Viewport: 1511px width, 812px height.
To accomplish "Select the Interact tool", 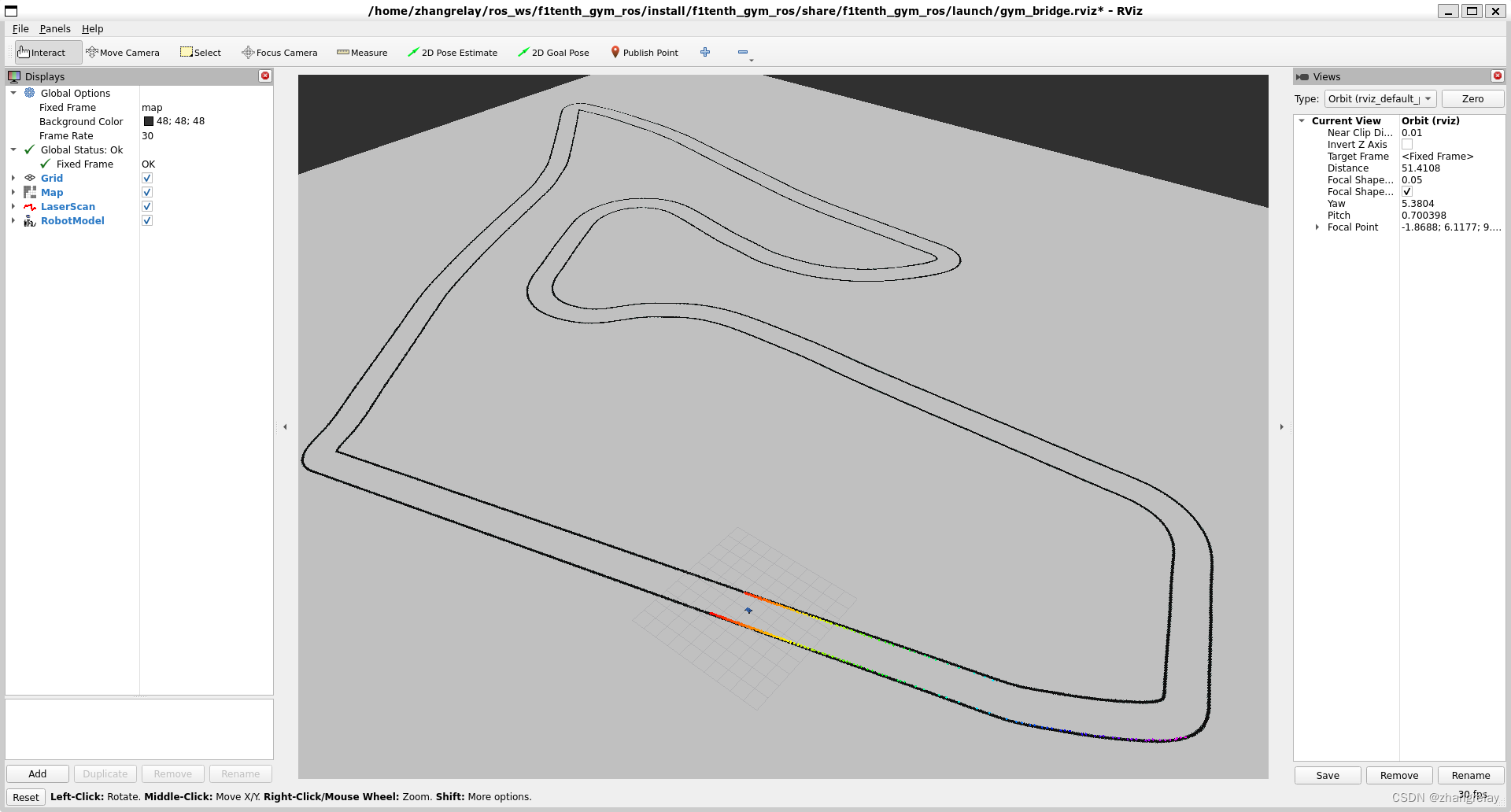I will point(42,53).
